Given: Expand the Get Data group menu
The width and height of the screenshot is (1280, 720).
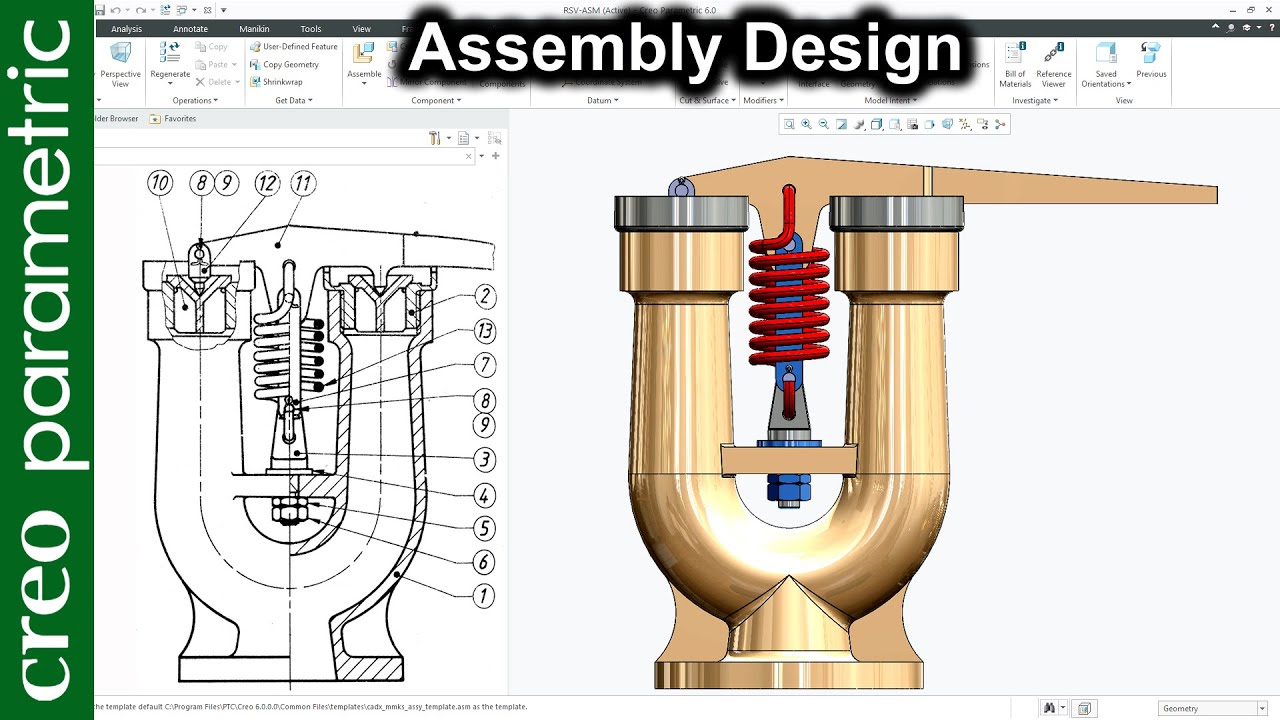Looking at the screenshot, I should click(x=294, y=100).
